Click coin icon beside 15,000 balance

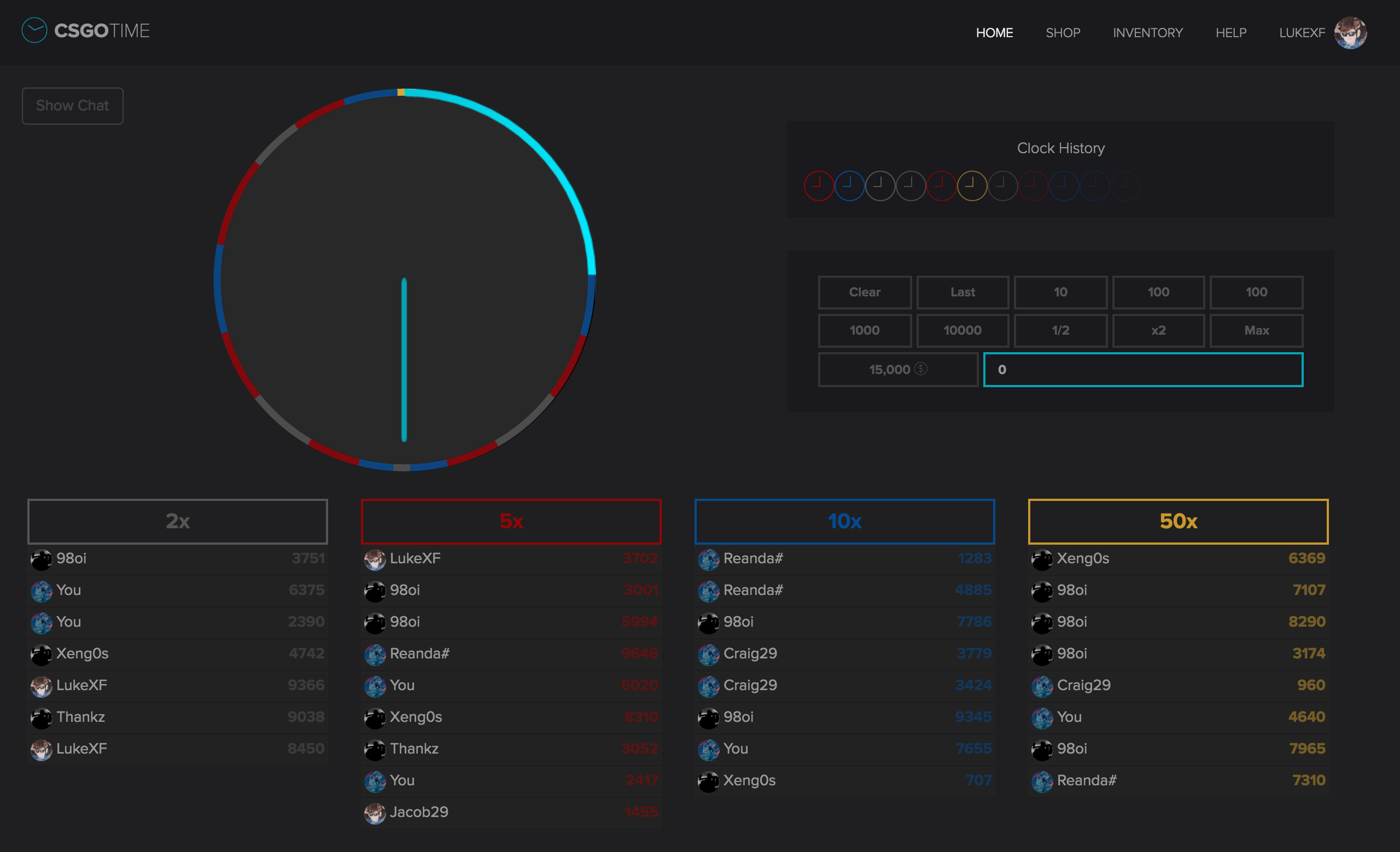pos(921,369)
